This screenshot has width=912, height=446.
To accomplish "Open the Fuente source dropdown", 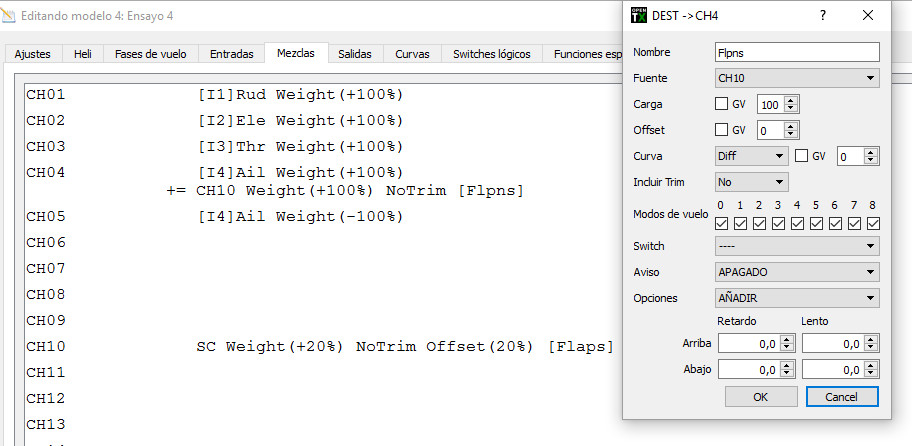I will pyautogui.click(x=797, y=78).
